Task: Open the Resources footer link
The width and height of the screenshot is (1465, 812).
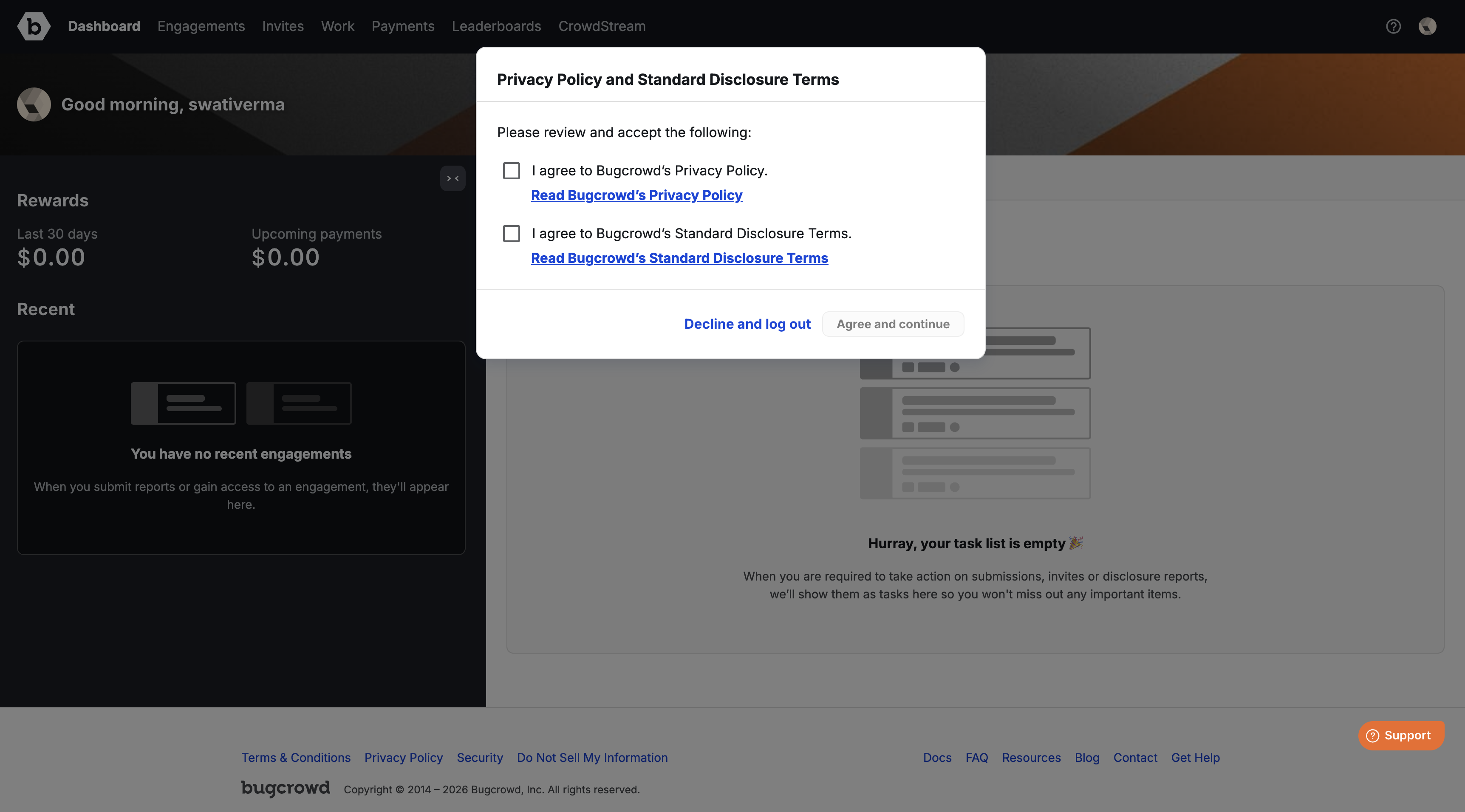Action: 1031,757
